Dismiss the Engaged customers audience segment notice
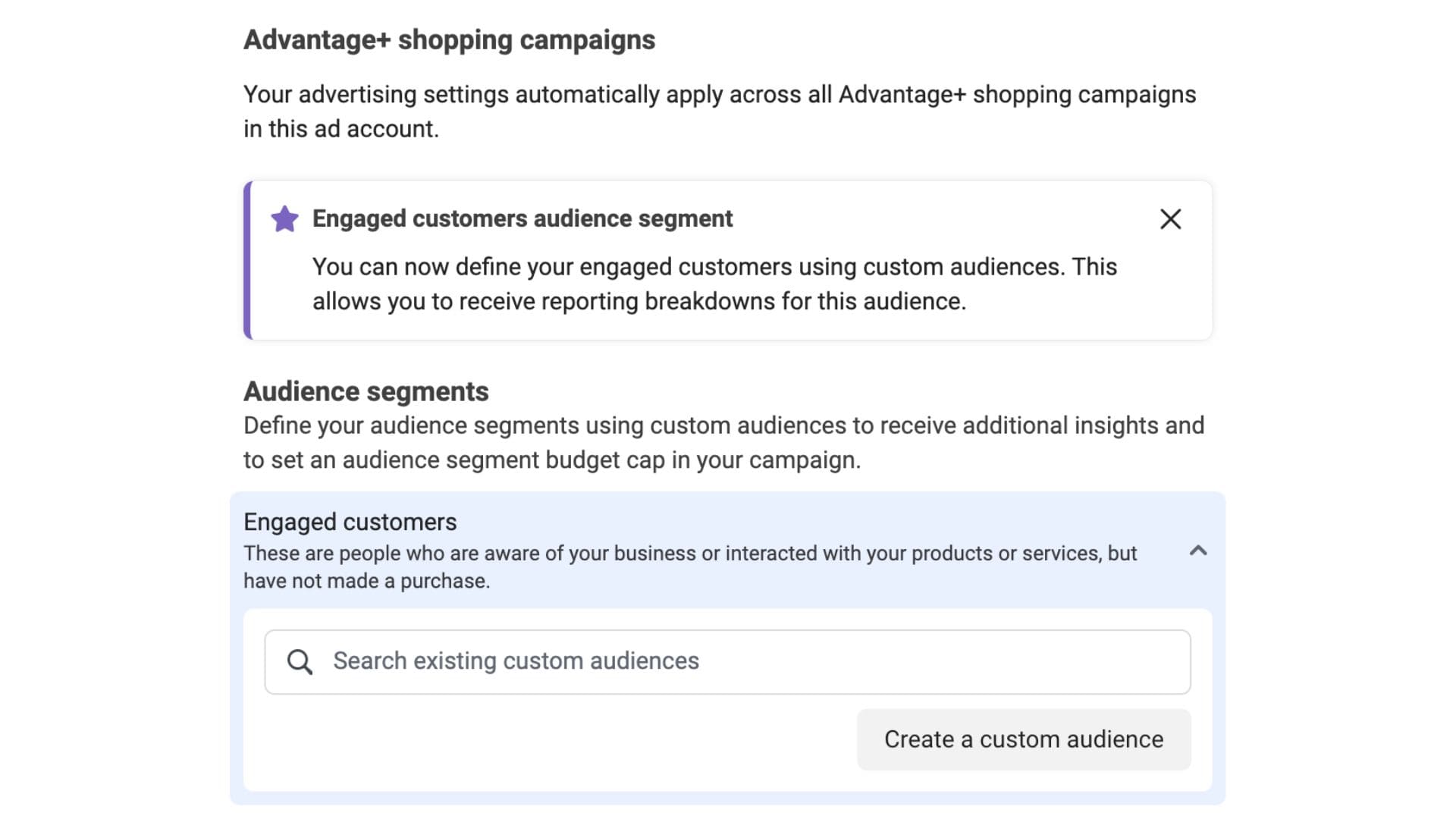1456x819 pixels. click(1170, 219)
